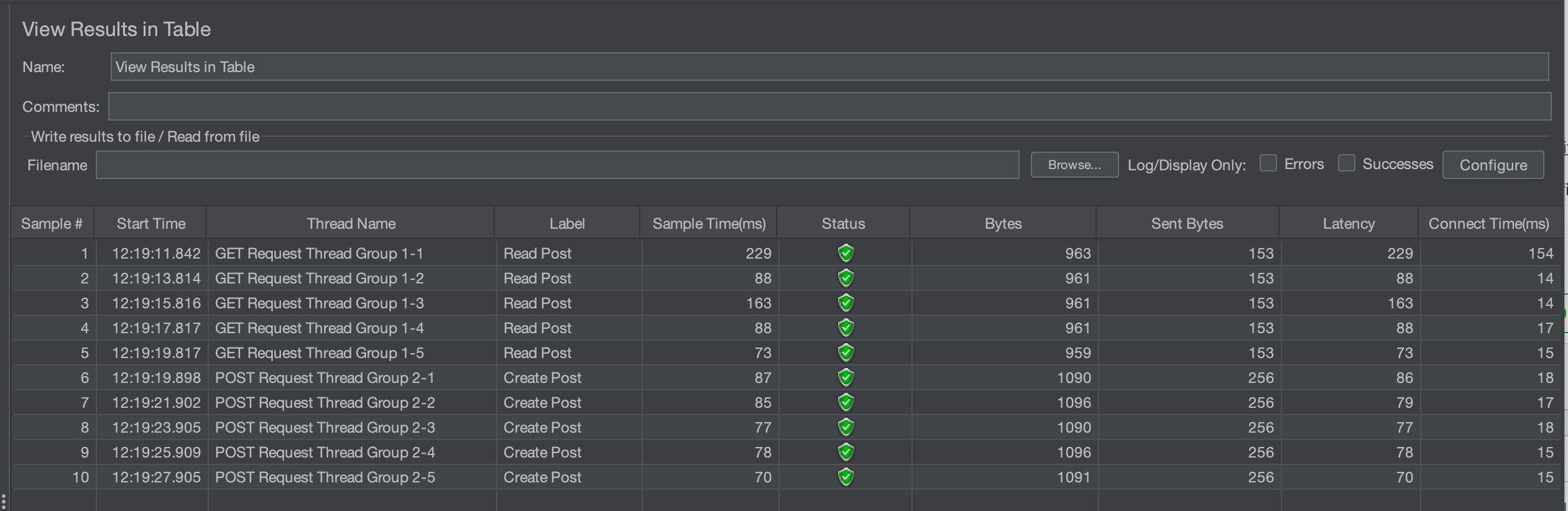Enable the Errors only checkbox
Screen dimensions: 1568x511
pyautogui.click(x=1268, y=163)
